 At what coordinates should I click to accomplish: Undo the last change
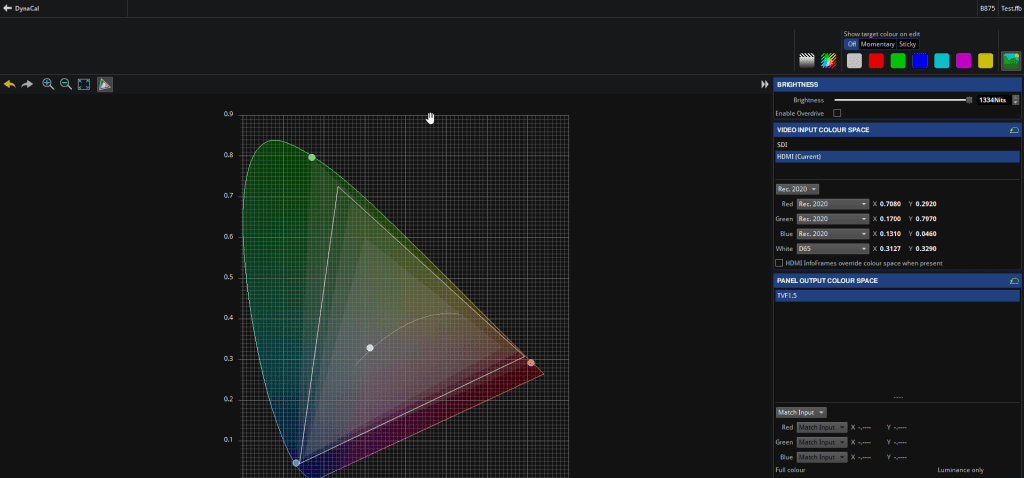pos(10,84)
